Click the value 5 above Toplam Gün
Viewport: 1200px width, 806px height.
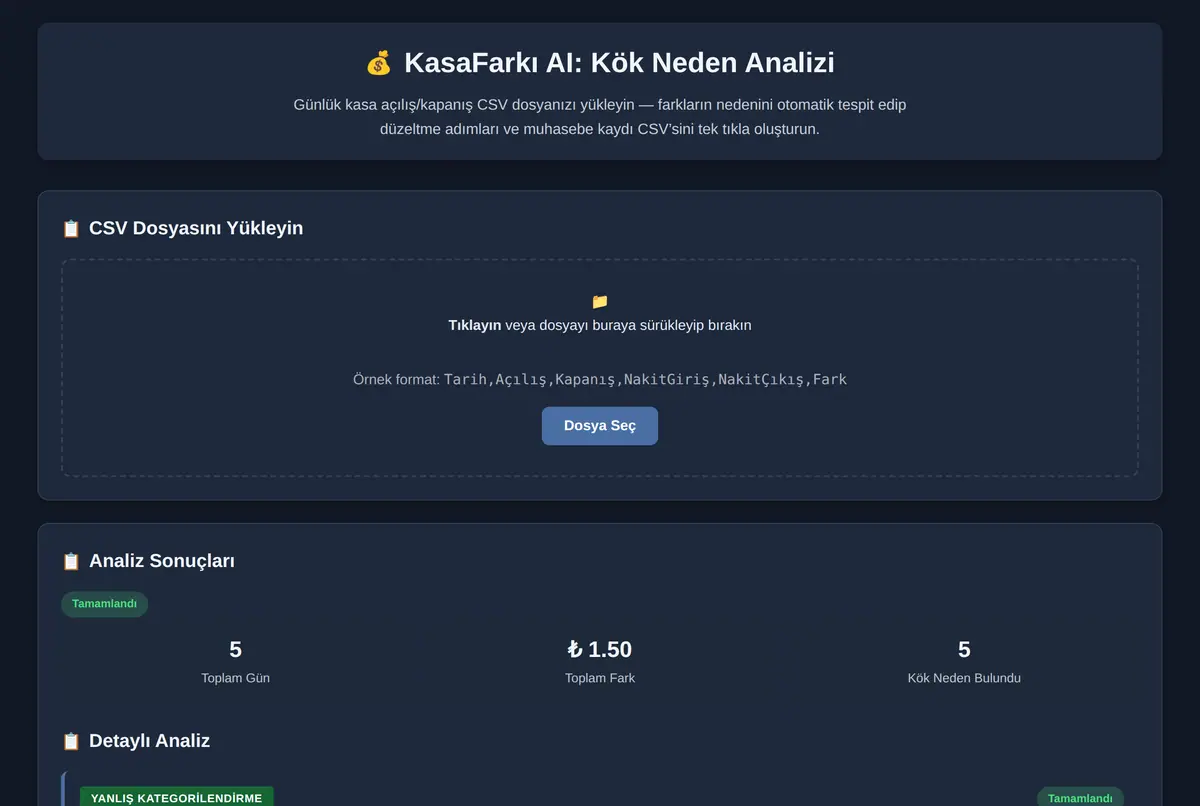(236, 649)
